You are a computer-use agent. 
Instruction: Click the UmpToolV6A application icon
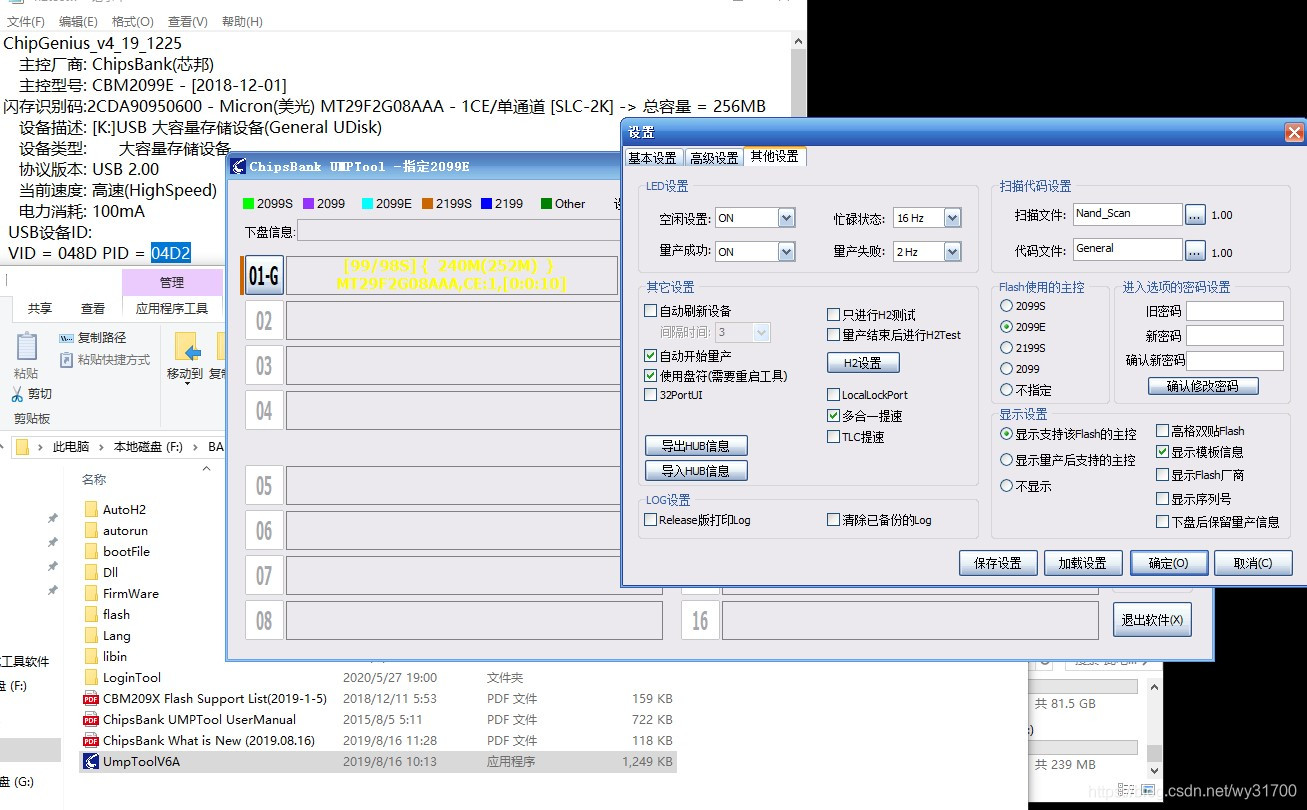pyautogui.click(x=91, y=761)
